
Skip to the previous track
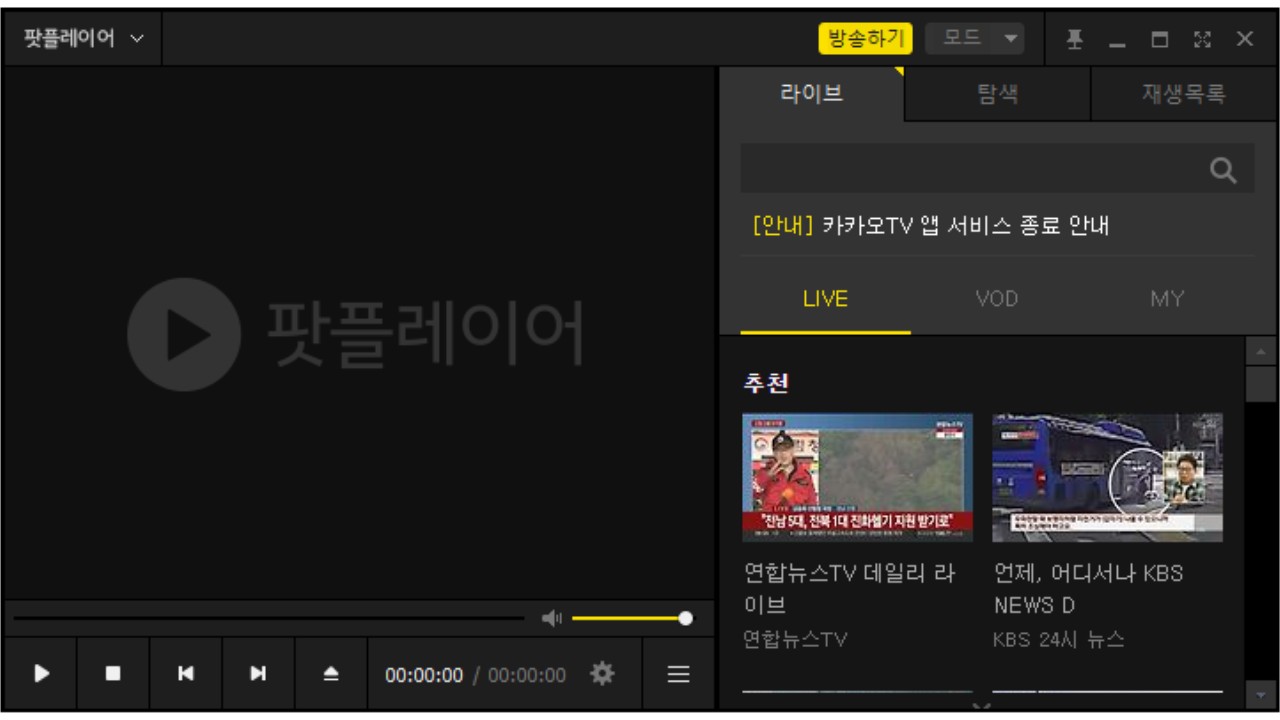tap(186, 674)
